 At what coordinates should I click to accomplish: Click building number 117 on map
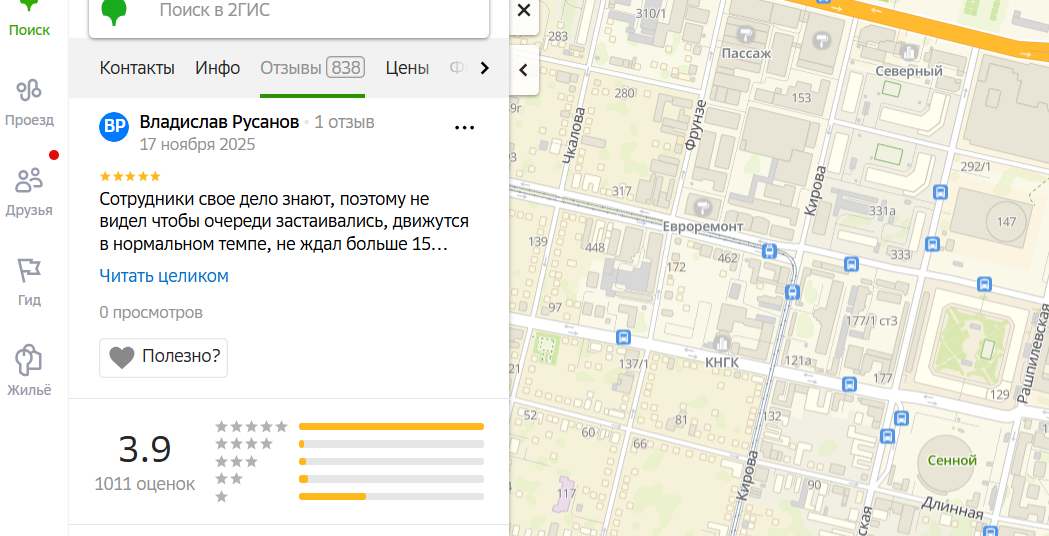(x=566, y=495)
